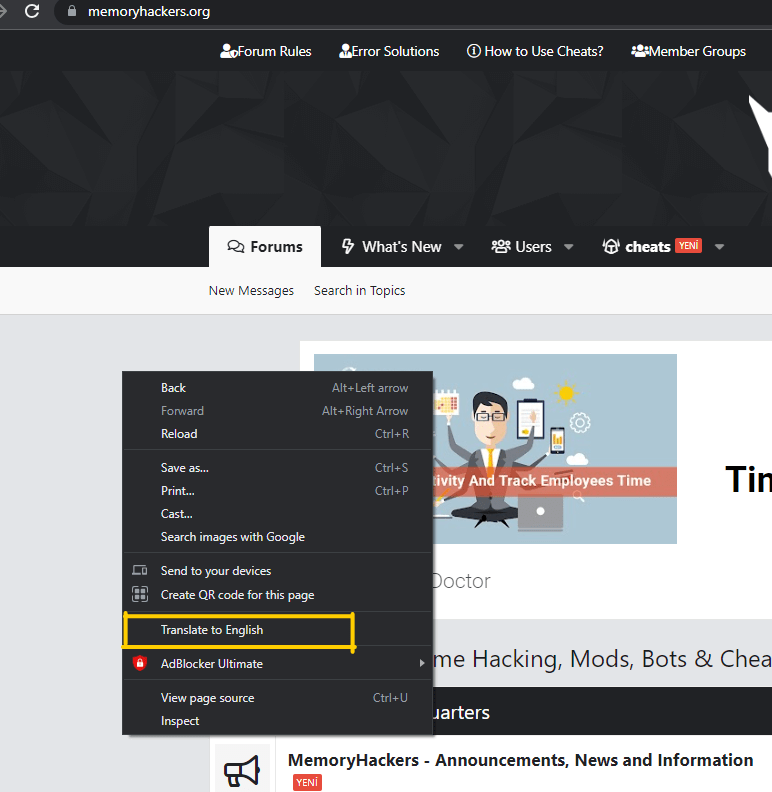Select the Forums tab
Image resolution: width=772 pixels, height=792 pixels.
point(265,246)
